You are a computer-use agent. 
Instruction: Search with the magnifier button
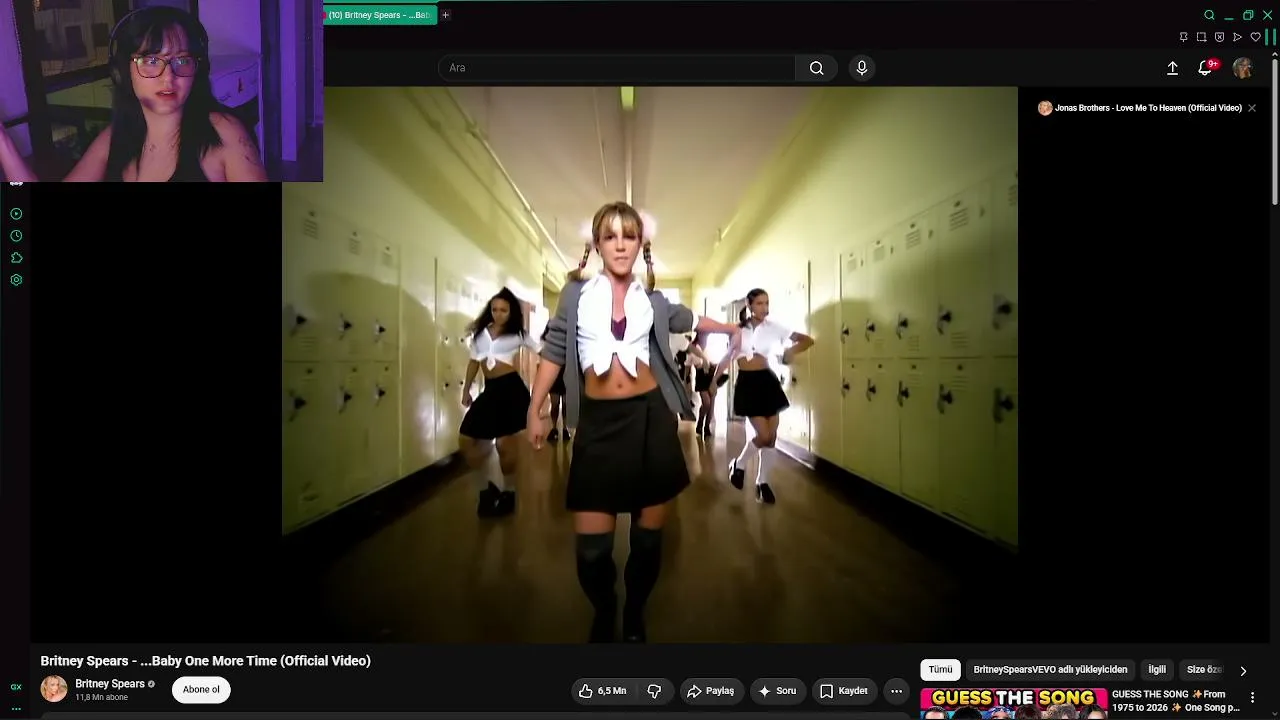coord(817,68)
